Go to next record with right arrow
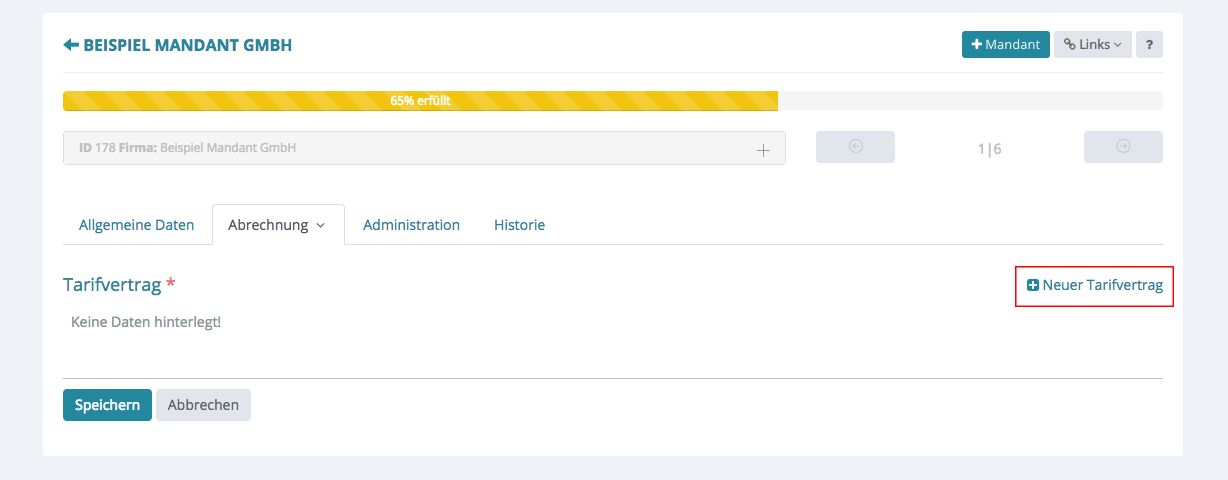 (1123, 147)
